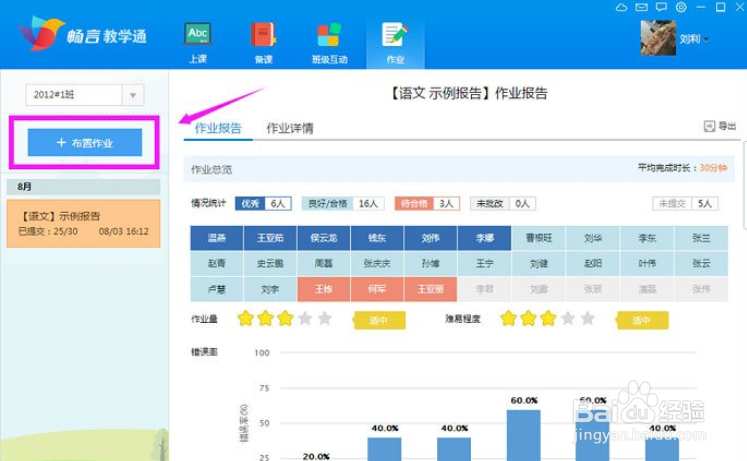This screenshot has width=747, height=461.
Task: Click the fourth grey star of 难易程度 rating
Action: [x=568, y=318]
